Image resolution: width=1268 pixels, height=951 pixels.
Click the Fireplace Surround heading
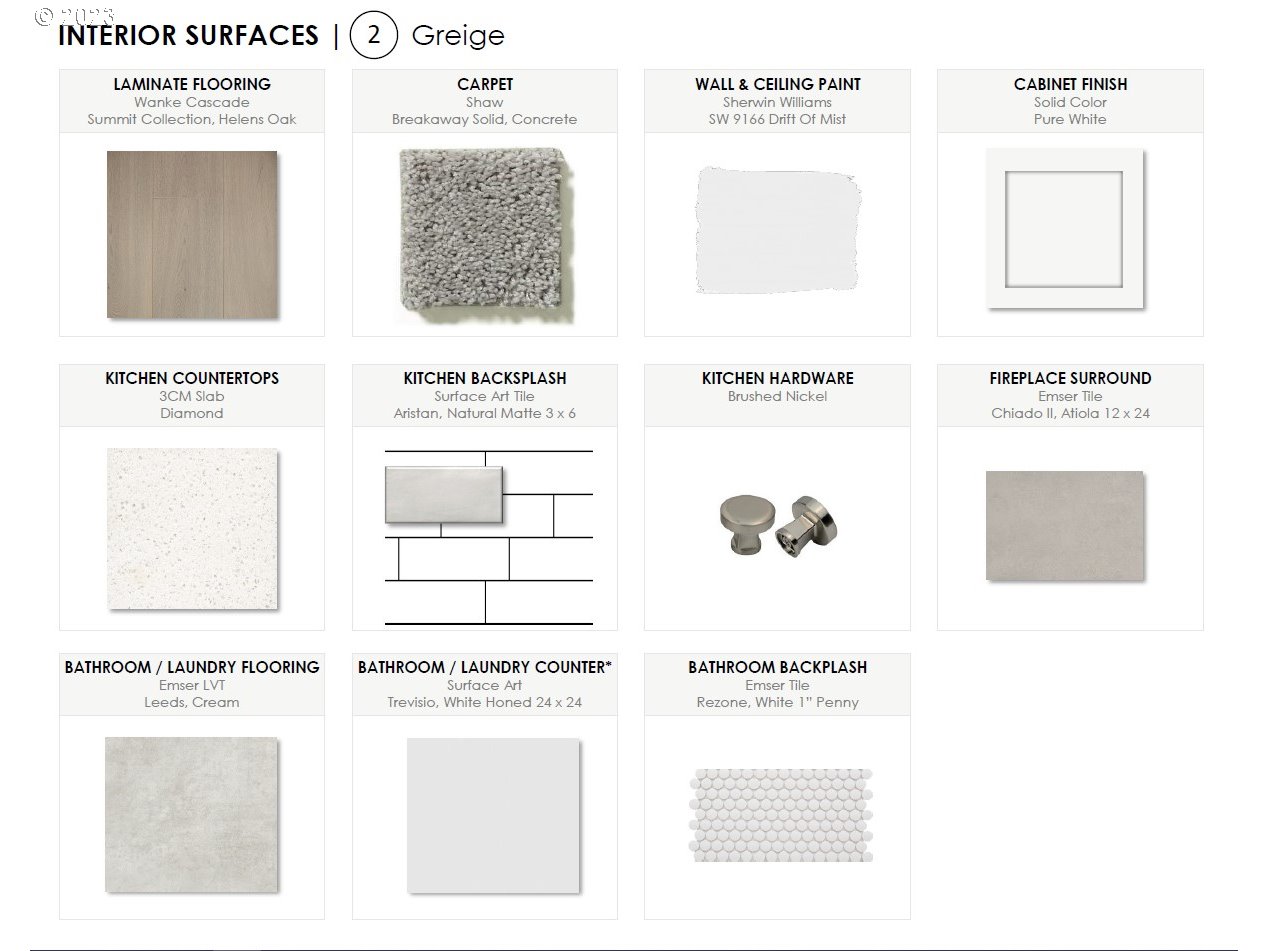[1070, 378]
